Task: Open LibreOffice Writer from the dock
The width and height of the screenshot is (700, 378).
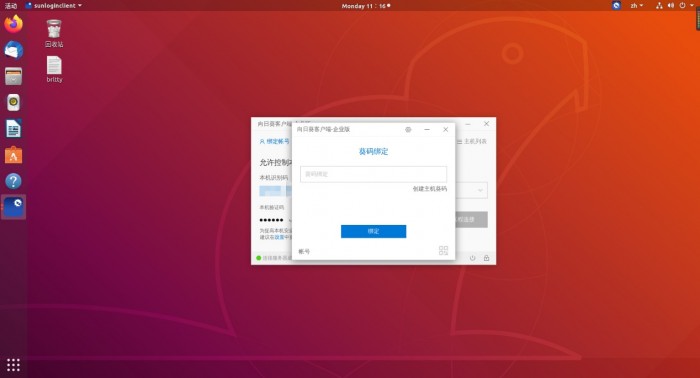Action: 13,129
